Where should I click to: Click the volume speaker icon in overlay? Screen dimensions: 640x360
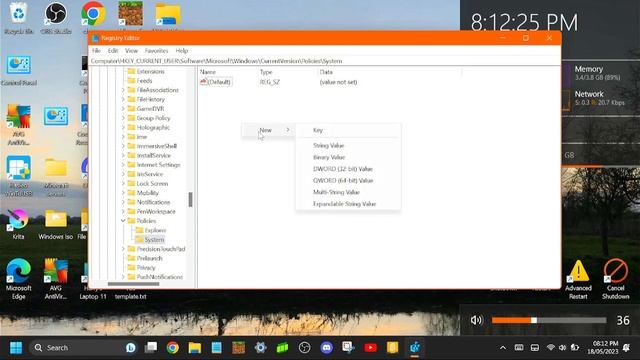click(476, 320)
